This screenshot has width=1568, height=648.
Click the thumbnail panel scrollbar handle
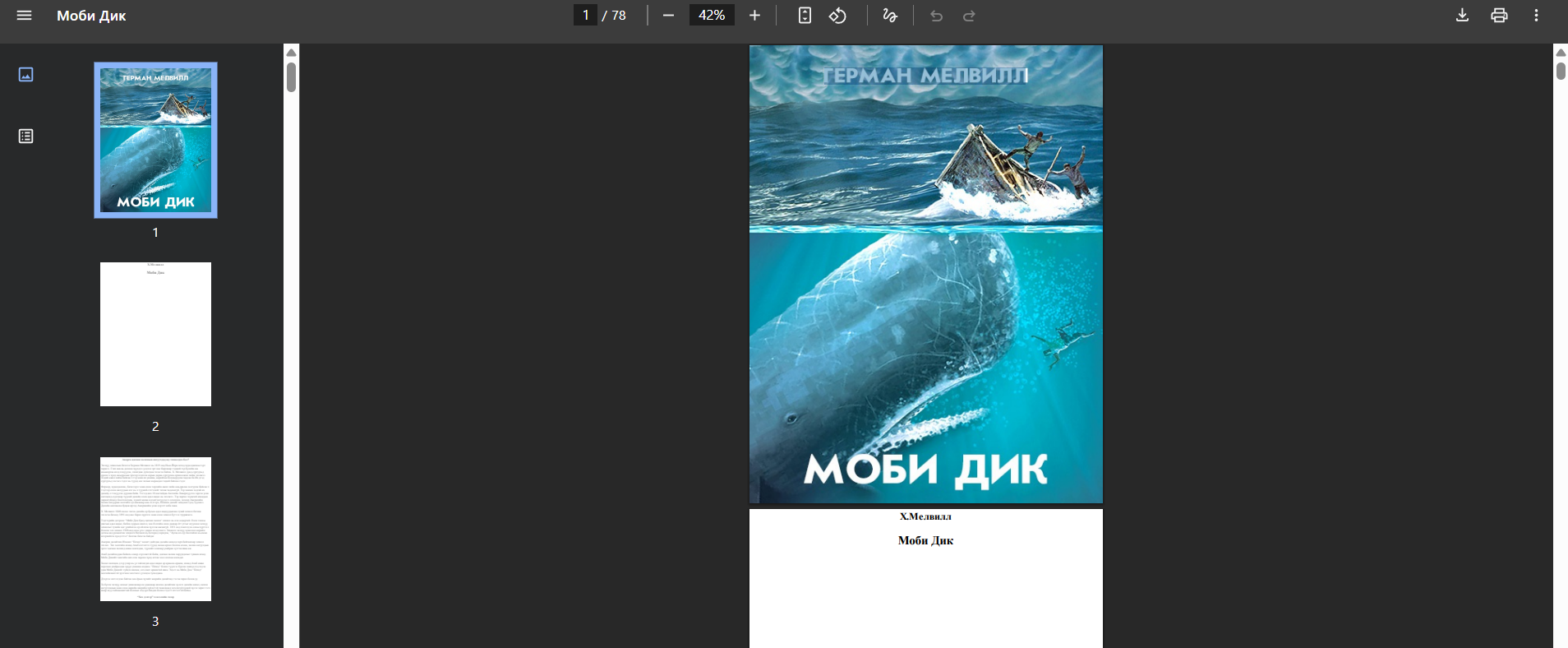click(x=291, y=77)
